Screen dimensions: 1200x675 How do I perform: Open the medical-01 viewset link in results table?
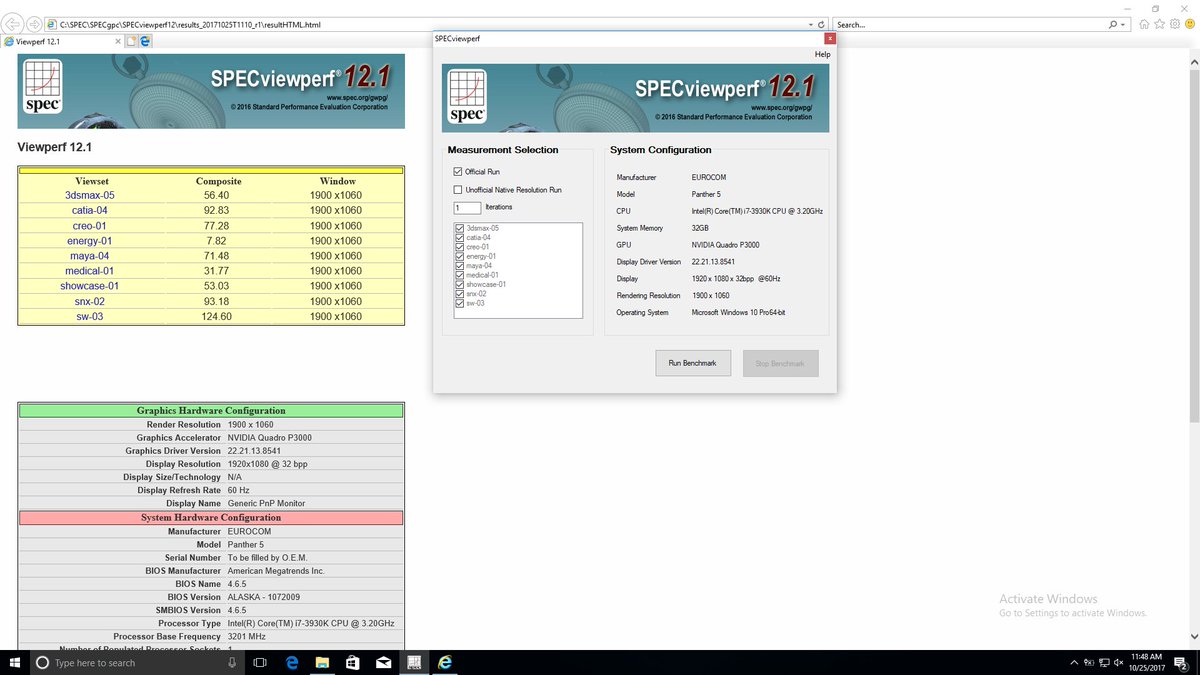click(x=90, y=271)
